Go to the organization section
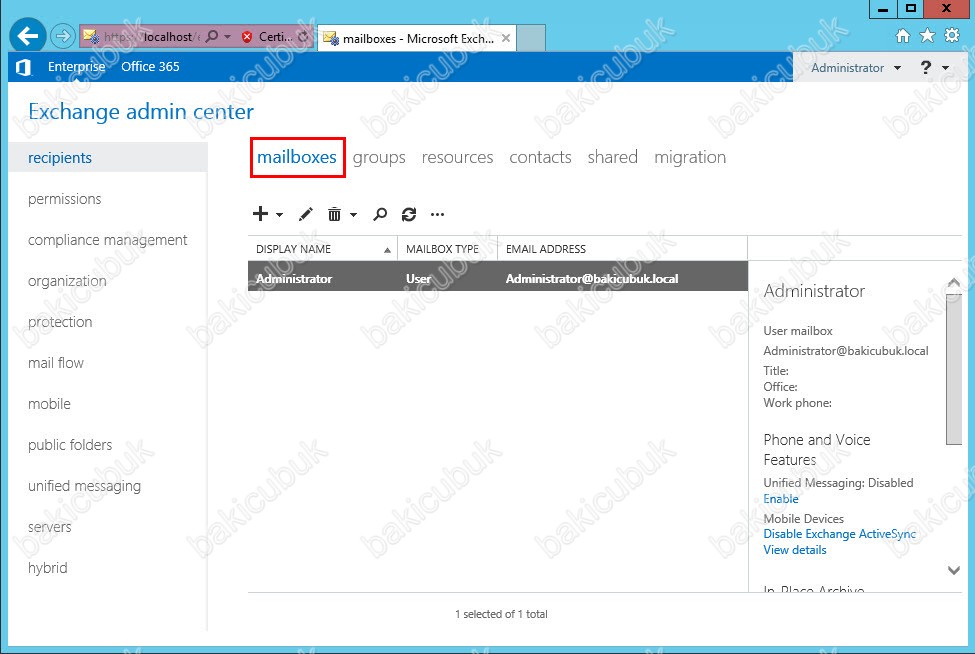Viewport: 975px width, 654px height. [67, 281]
